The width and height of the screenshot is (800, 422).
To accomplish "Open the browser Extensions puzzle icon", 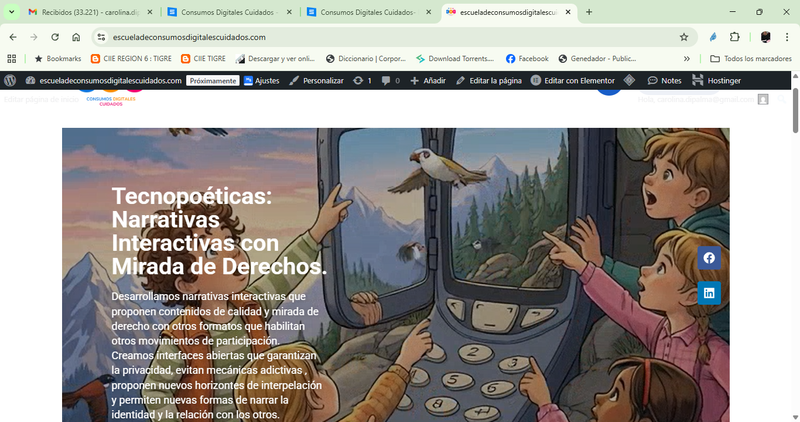I will click(x=735, y=37).
